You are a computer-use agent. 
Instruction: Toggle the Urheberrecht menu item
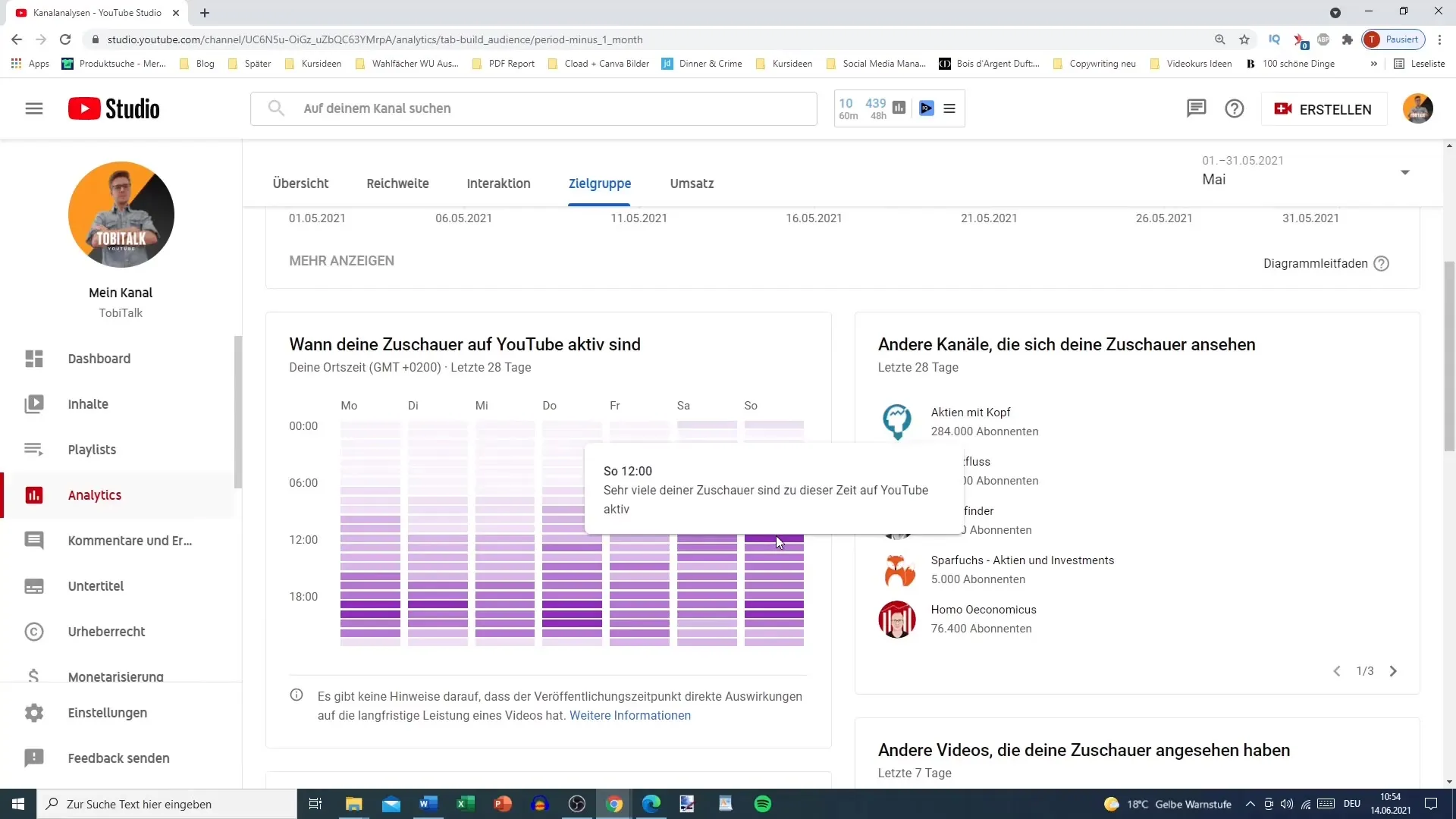tap(106, 632)
